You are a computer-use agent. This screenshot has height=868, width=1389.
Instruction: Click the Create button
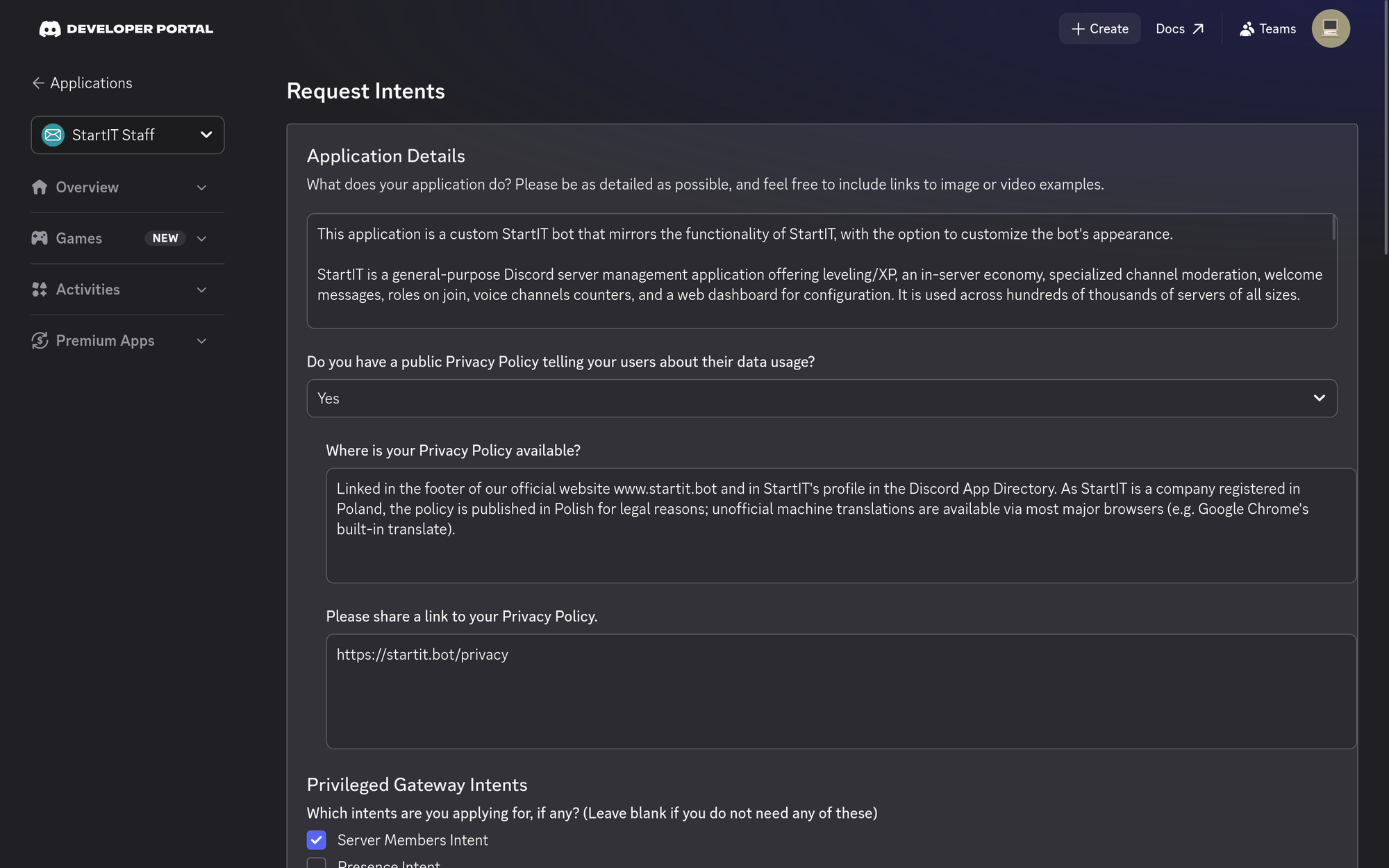point(1099,28)
